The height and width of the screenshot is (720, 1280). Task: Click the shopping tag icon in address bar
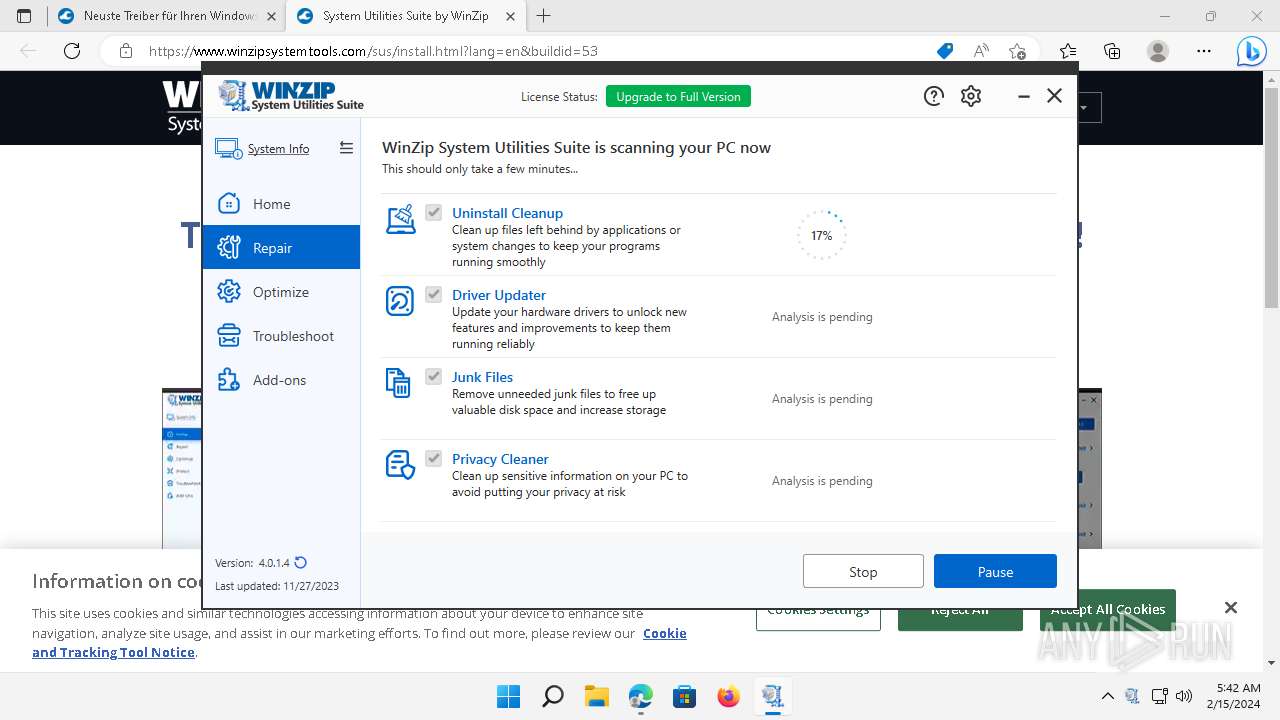tap(945, 51)
